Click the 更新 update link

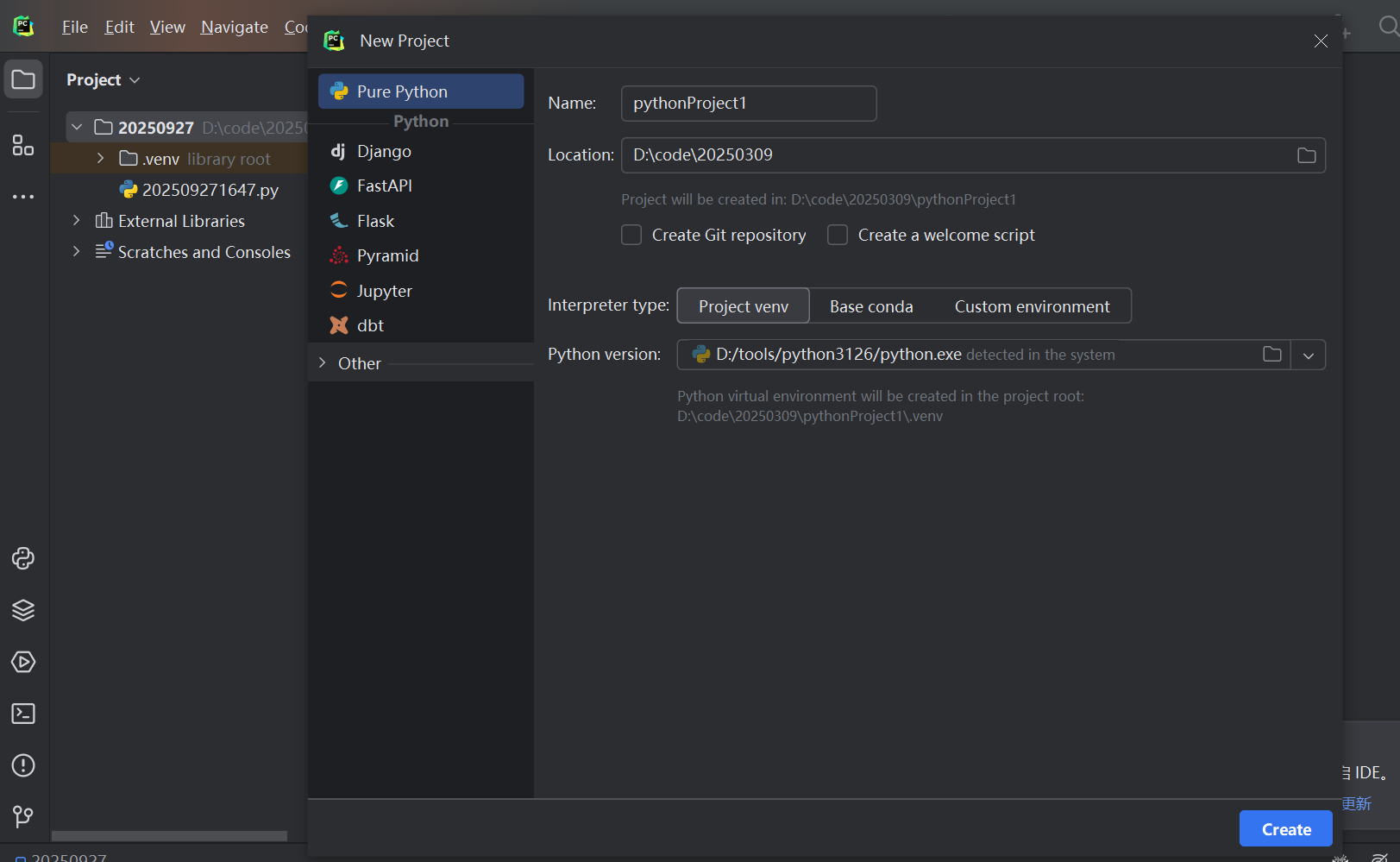(1357, 803)
